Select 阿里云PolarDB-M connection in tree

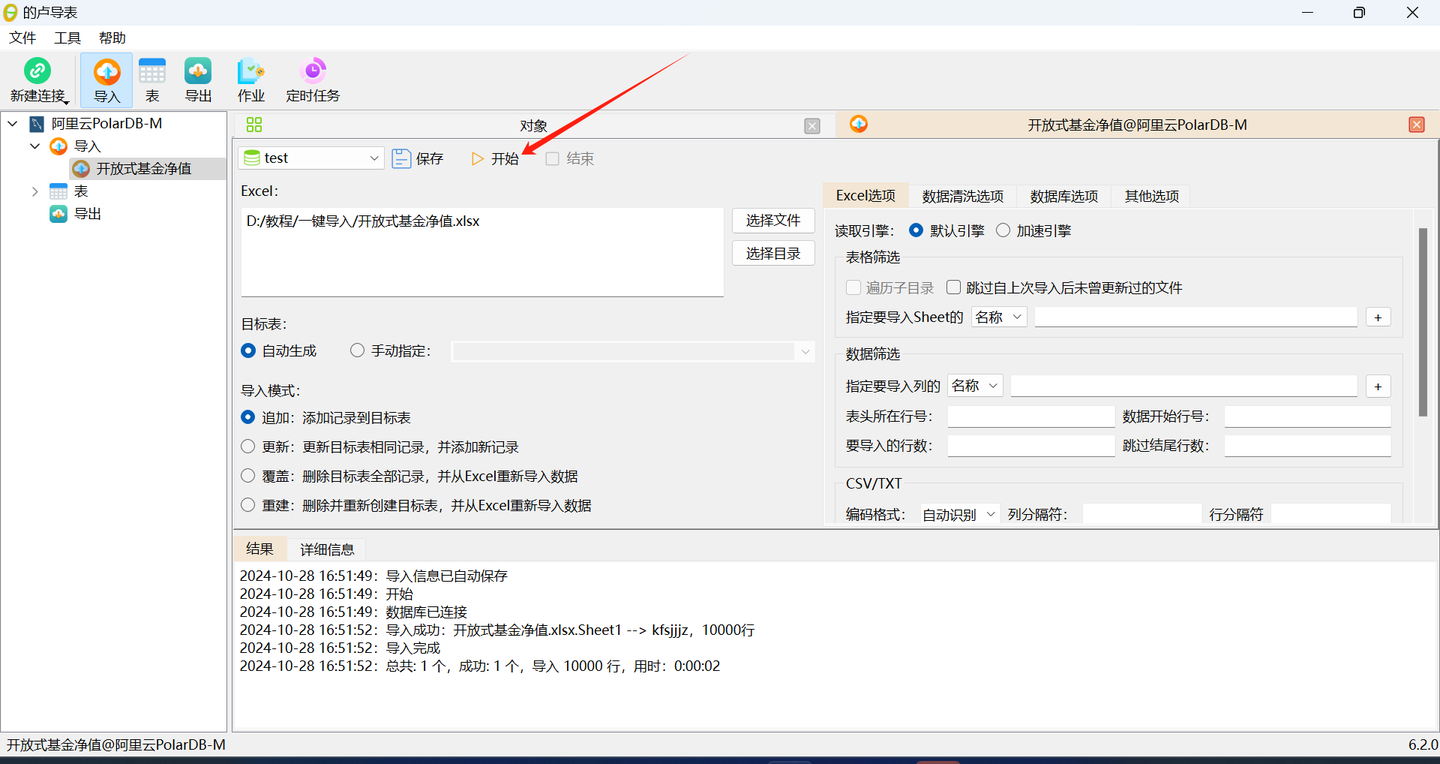tap(106, 124)
